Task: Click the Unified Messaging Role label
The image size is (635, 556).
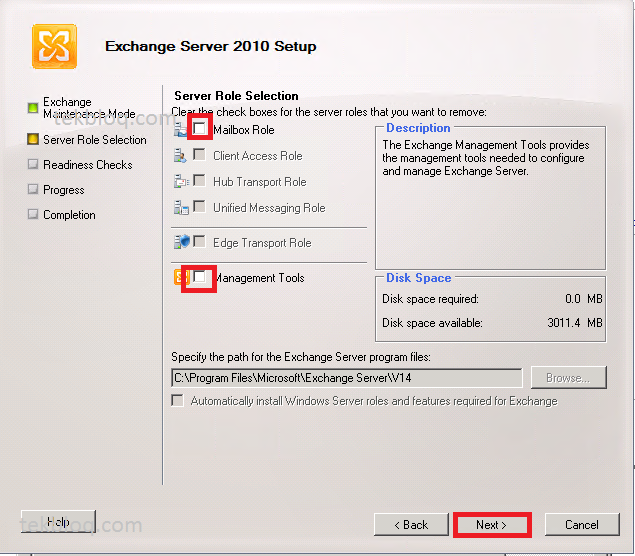Action: (x=269, y=208)
